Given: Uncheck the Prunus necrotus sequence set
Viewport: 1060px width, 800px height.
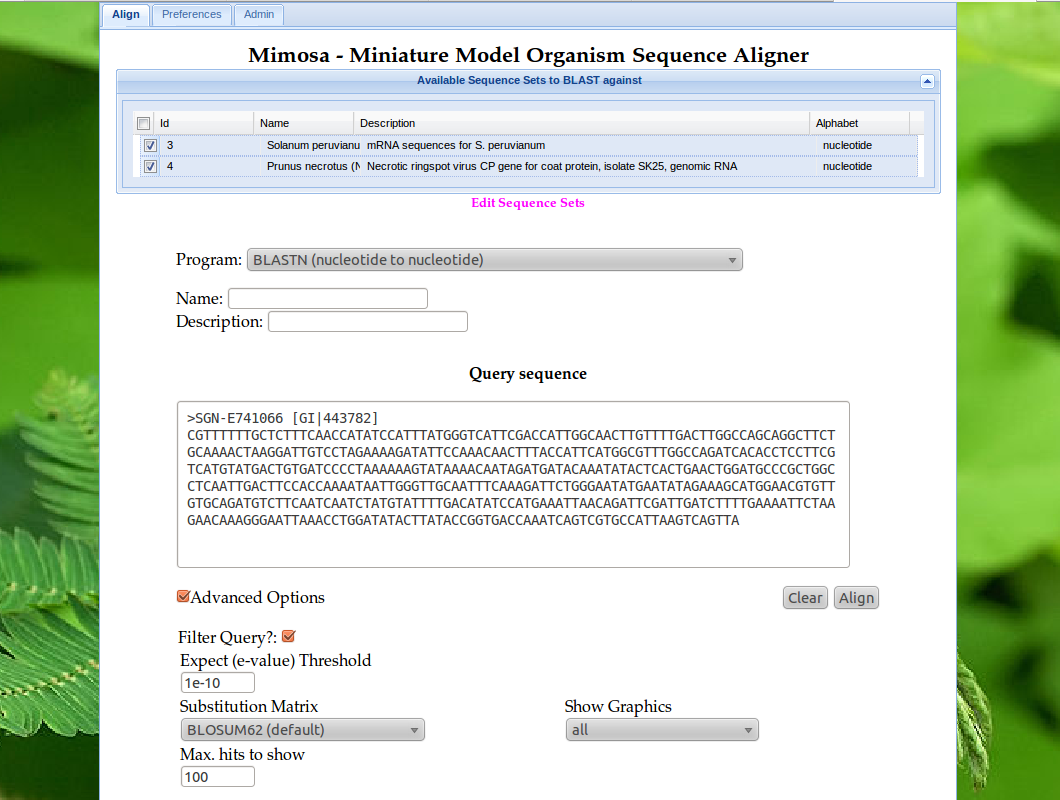Looking at the screenshot, I should [x=150, y=166].
